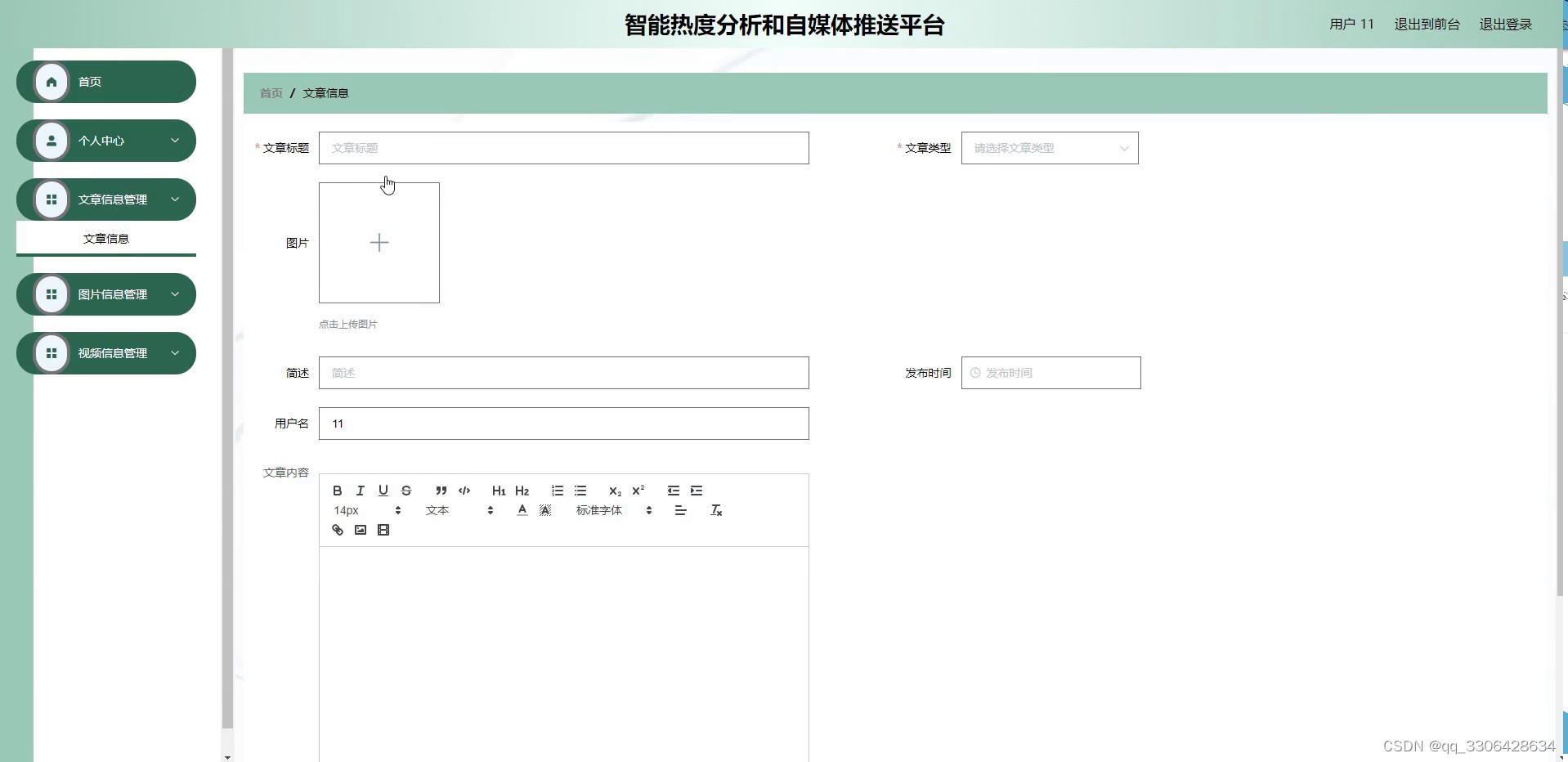Focus the 简述 input field
The height and width of the screenshot is (762, 1568).
coord(564,373)
